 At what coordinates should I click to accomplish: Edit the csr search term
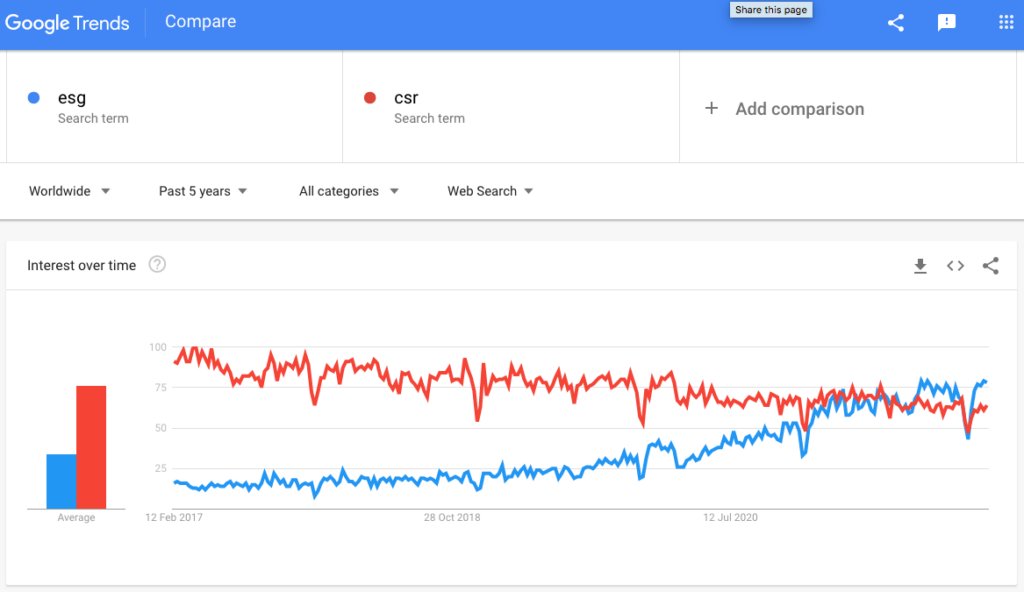[406, 98]
